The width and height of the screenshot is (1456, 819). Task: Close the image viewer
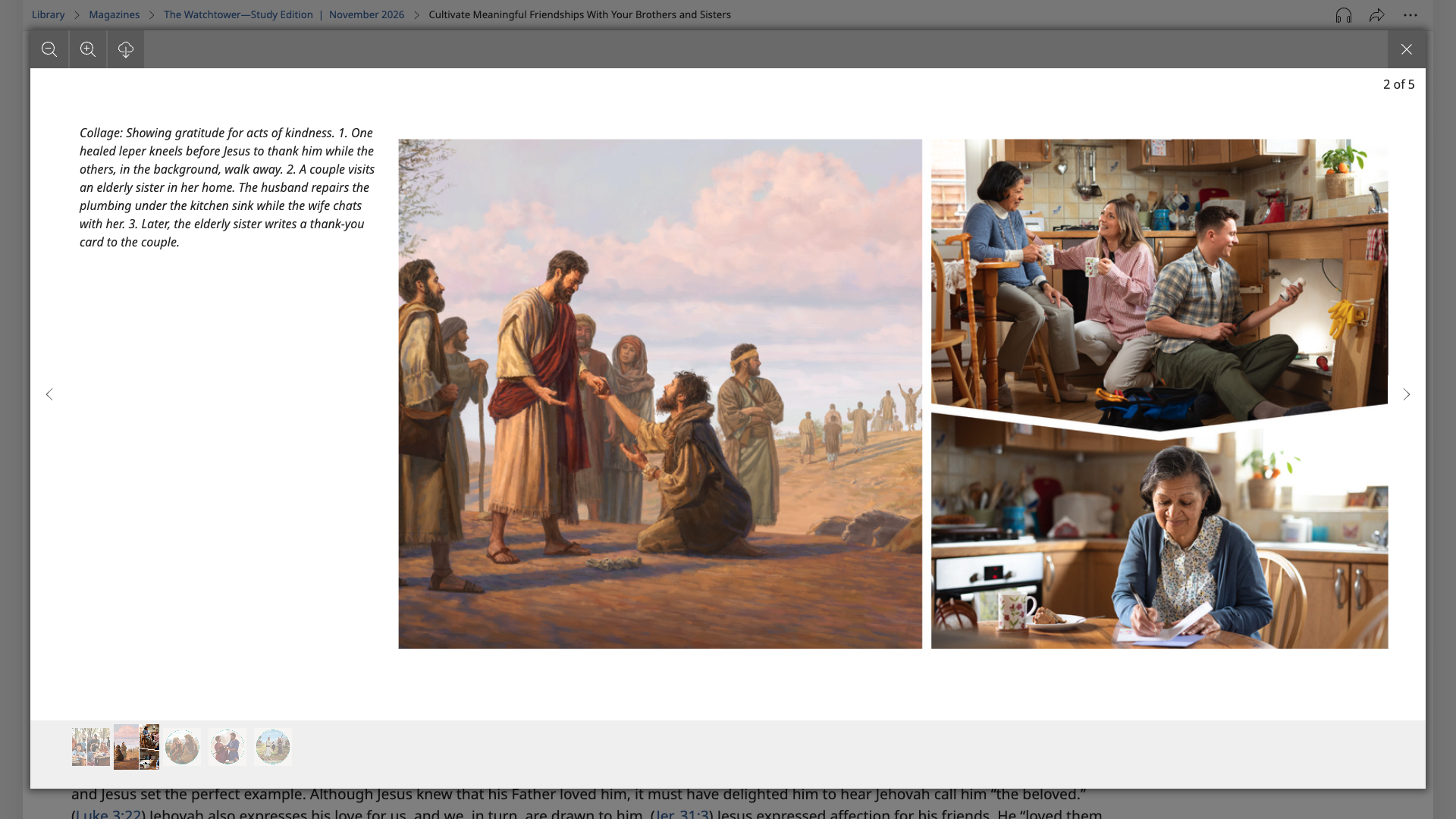(x=1407, y=49)
